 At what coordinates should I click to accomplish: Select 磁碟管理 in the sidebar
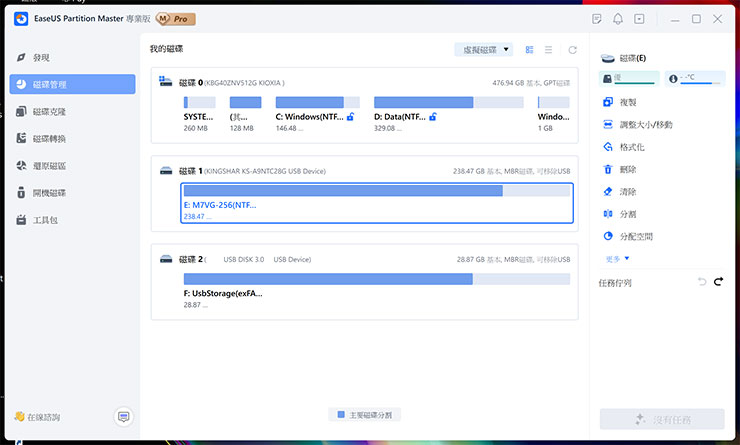point(72,84)
